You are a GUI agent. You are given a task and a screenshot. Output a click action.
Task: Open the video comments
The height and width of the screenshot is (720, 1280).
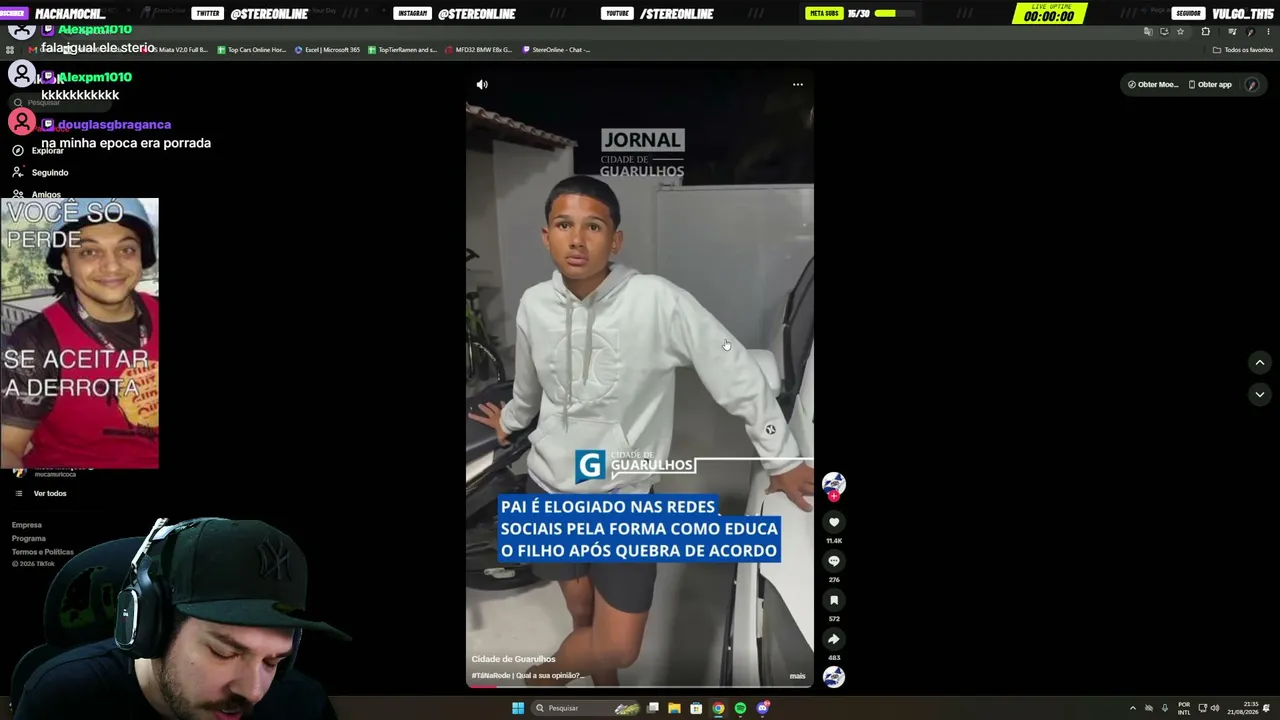834,561
